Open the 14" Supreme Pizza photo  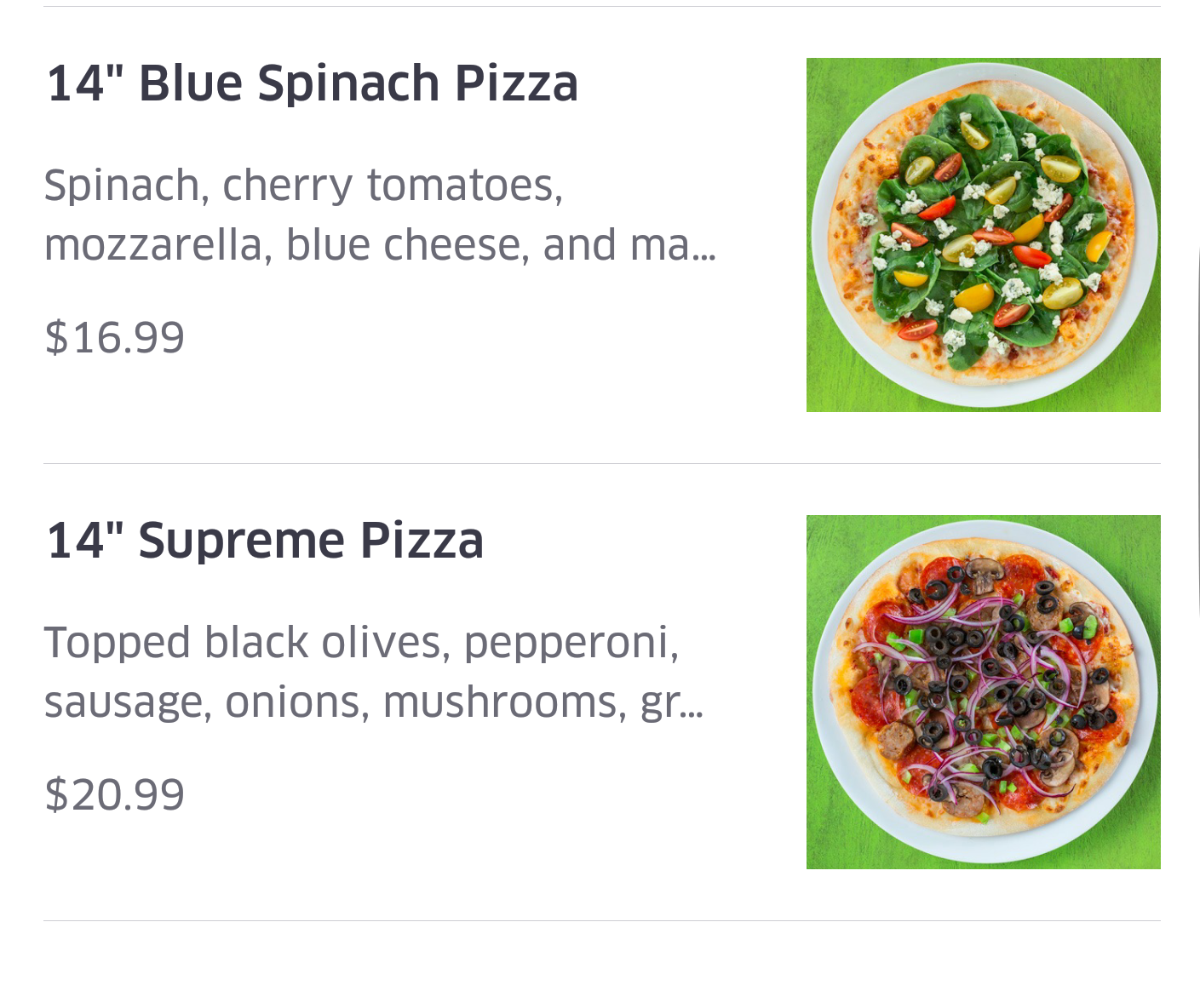(983, 691)
